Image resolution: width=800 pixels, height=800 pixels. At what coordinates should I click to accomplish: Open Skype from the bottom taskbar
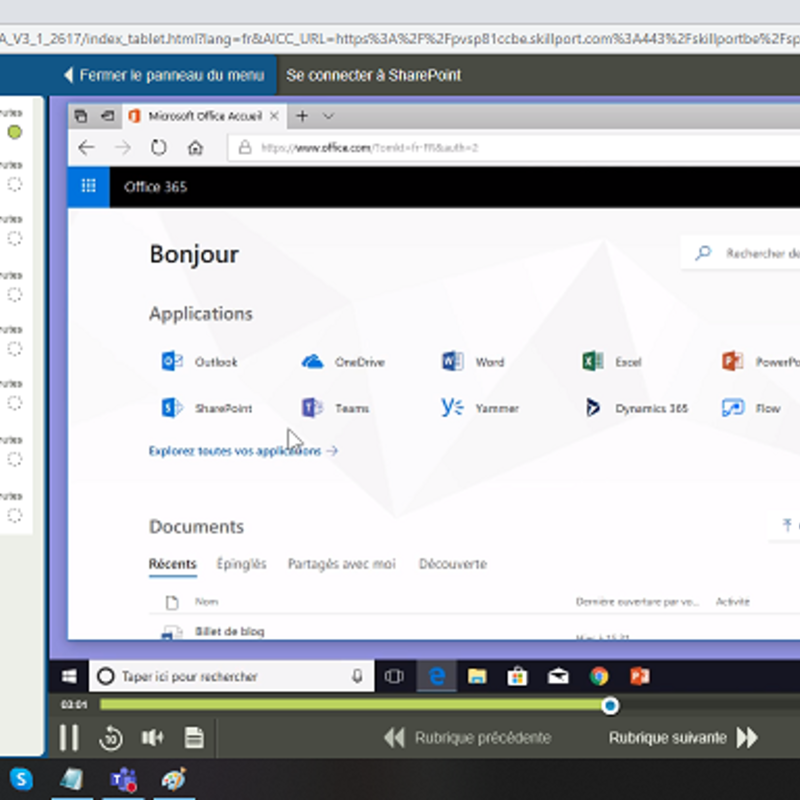pyautogui.click(x=21, y=779)
